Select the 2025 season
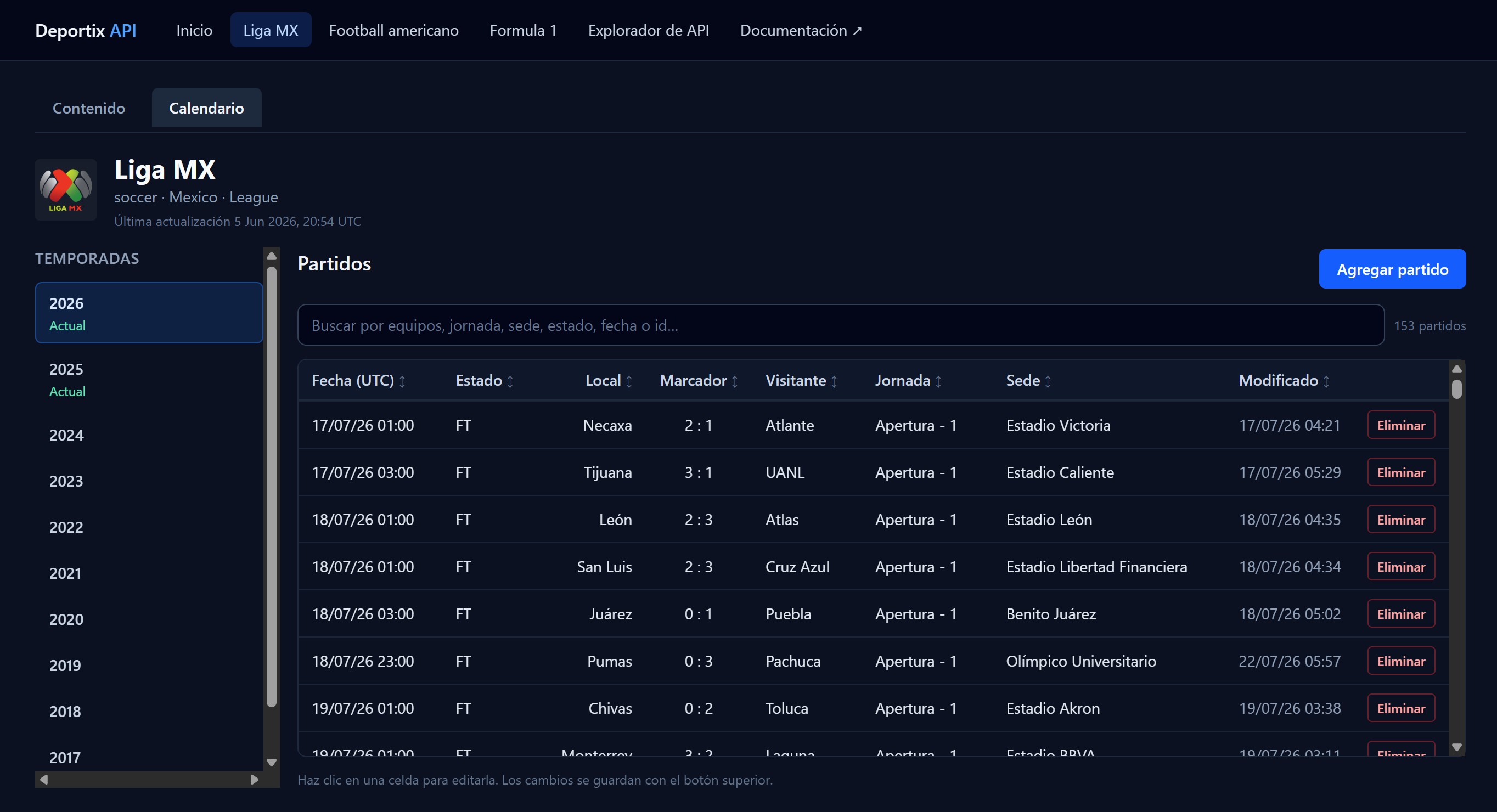The height and width of the screenshot is (812, 1497). click(149, 379)
